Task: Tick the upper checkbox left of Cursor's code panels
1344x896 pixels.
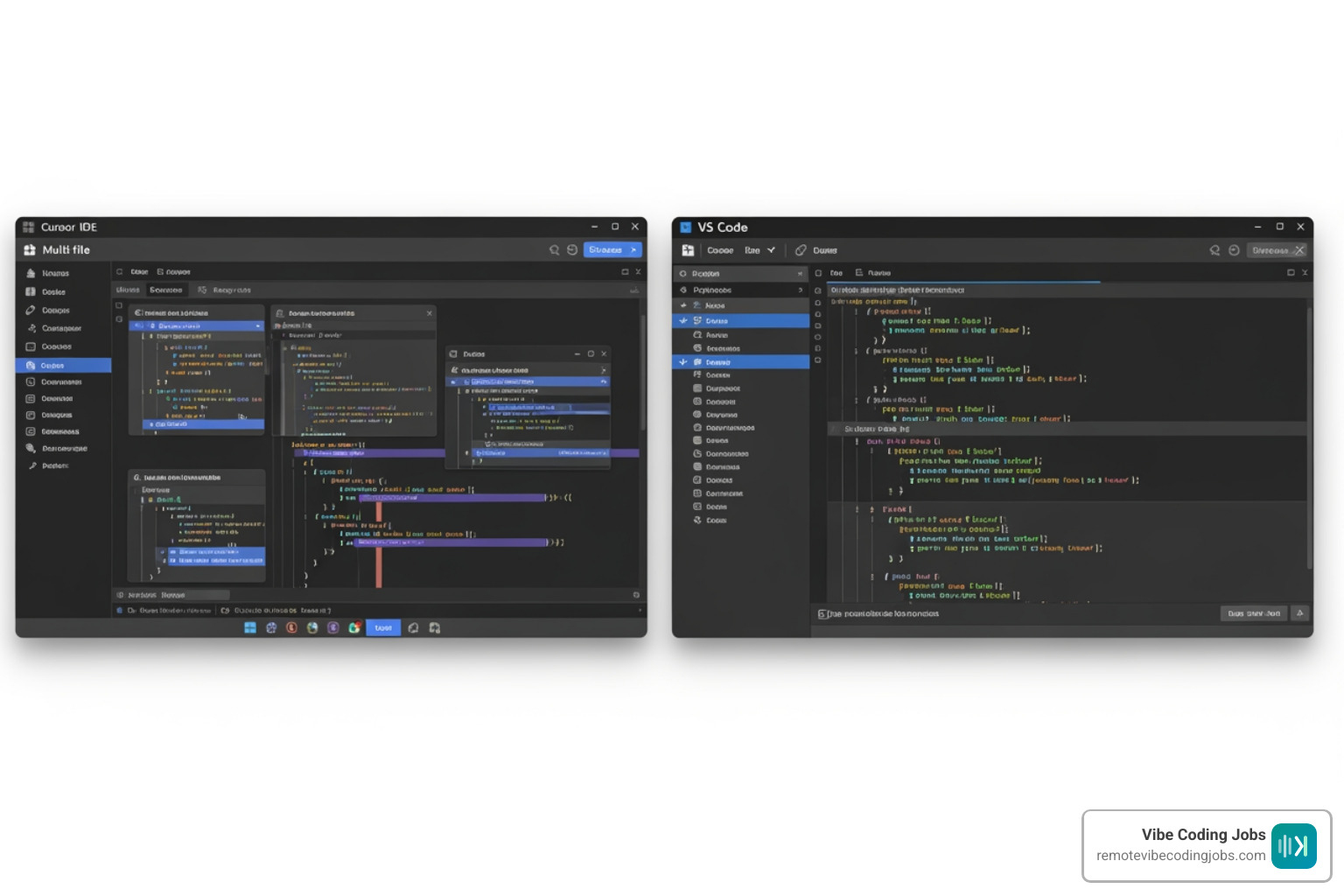Action: [119, 305]
